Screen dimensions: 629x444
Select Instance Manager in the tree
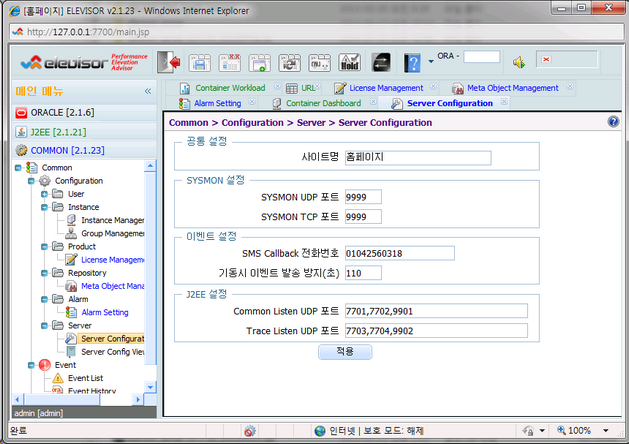click(112, 220)
